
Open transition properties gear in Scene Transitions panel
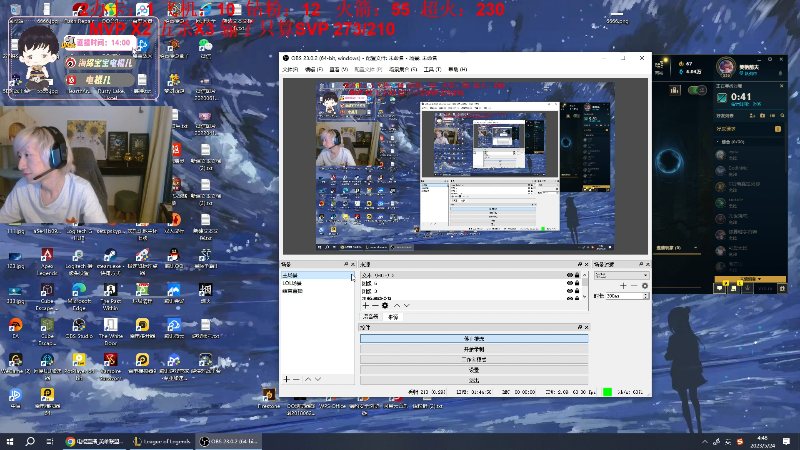(645, 286)
